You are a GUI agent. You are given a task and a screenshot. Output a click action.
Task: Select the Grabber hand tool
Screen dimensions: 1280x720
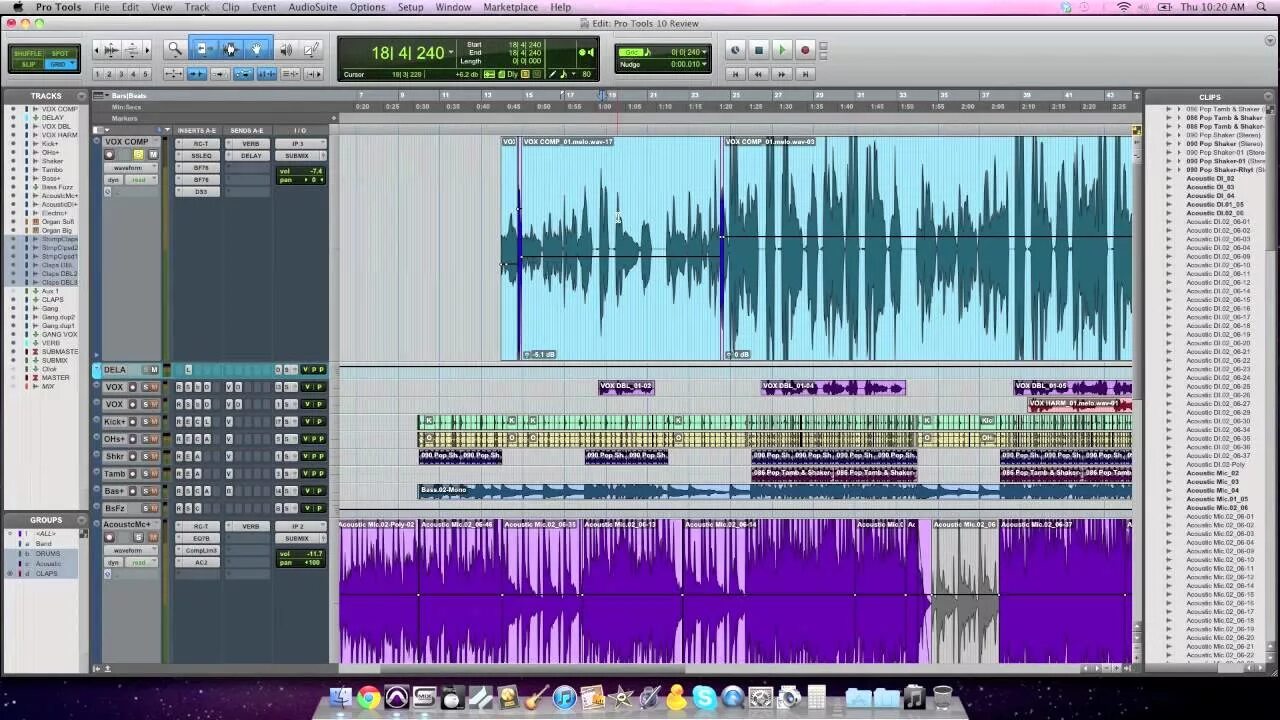257,49
